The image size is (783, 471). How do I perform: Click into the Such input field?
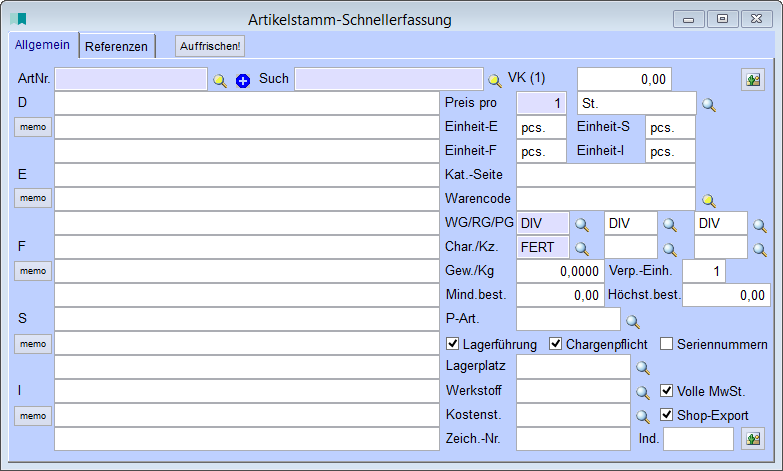coord(389,79)
